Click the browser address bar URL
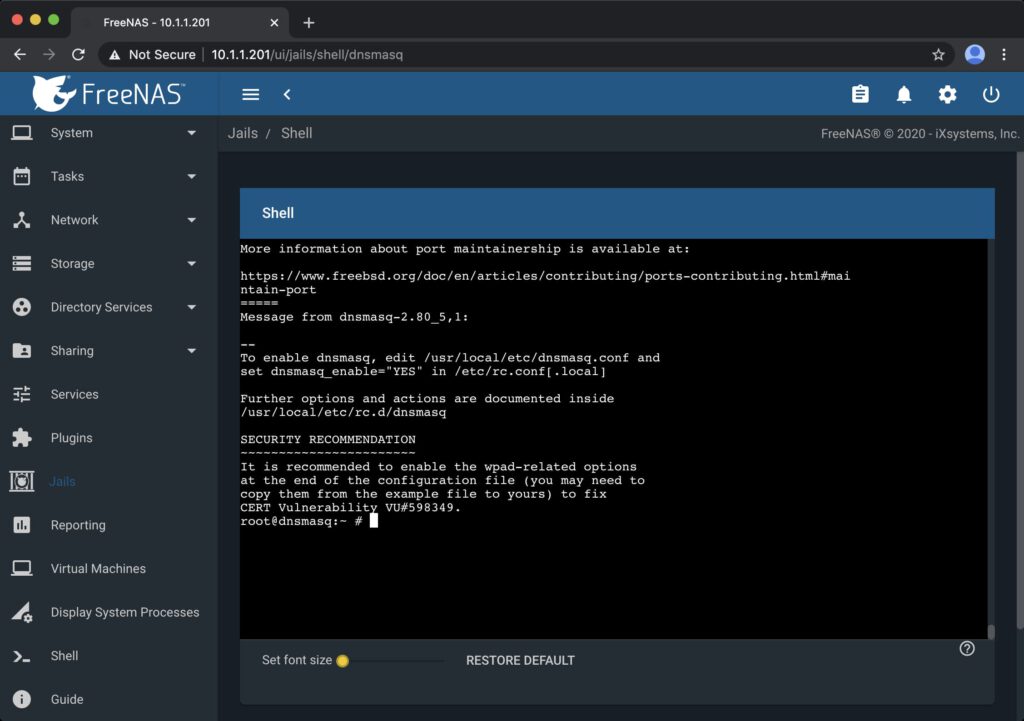The image size is (1024, 721). (307, 55)
